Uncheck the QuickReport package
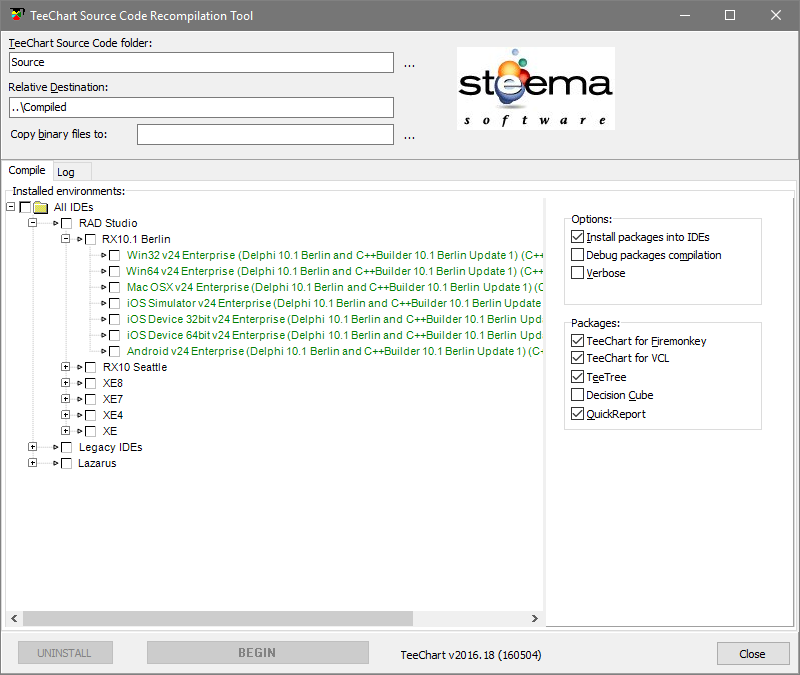The image size is (800, 675). 577,414
